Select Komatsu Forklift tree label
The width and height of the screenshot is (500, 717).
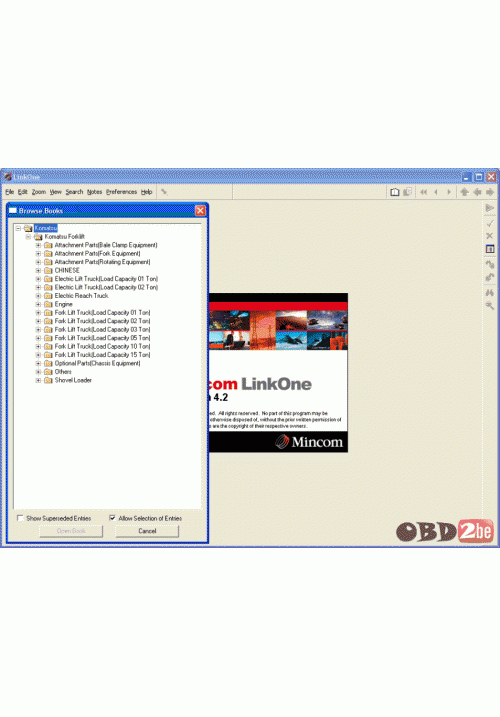(x=65, y=237)
